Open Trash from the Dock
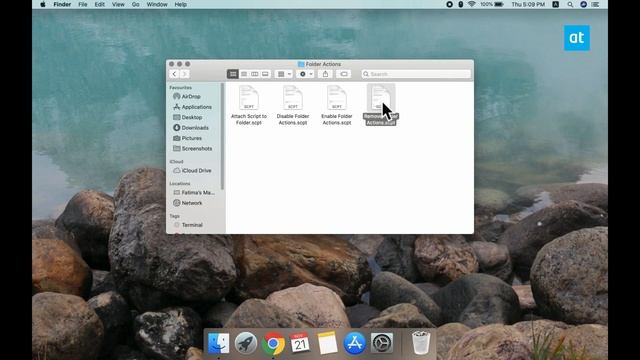Screen dimensions: 640x360 coord(421,343)
